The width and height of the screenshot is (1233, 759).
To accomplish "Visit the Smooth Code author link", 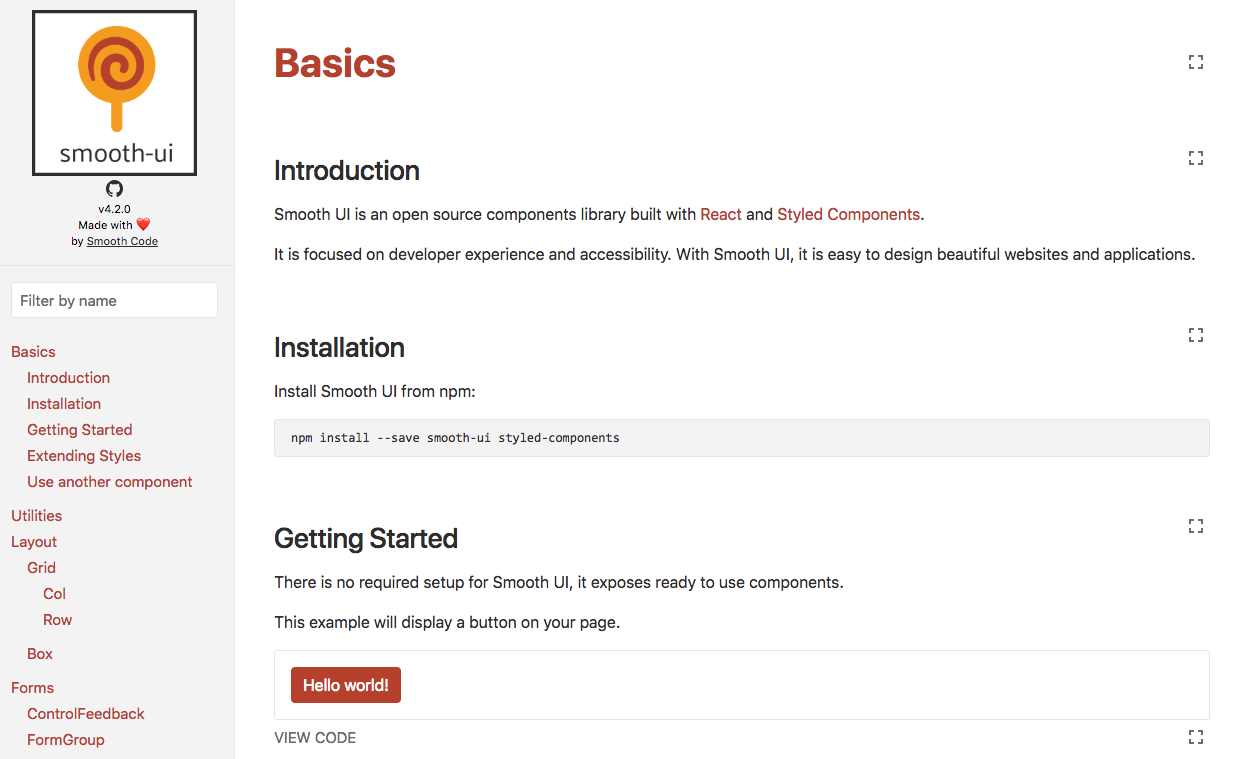I will 122,241.
